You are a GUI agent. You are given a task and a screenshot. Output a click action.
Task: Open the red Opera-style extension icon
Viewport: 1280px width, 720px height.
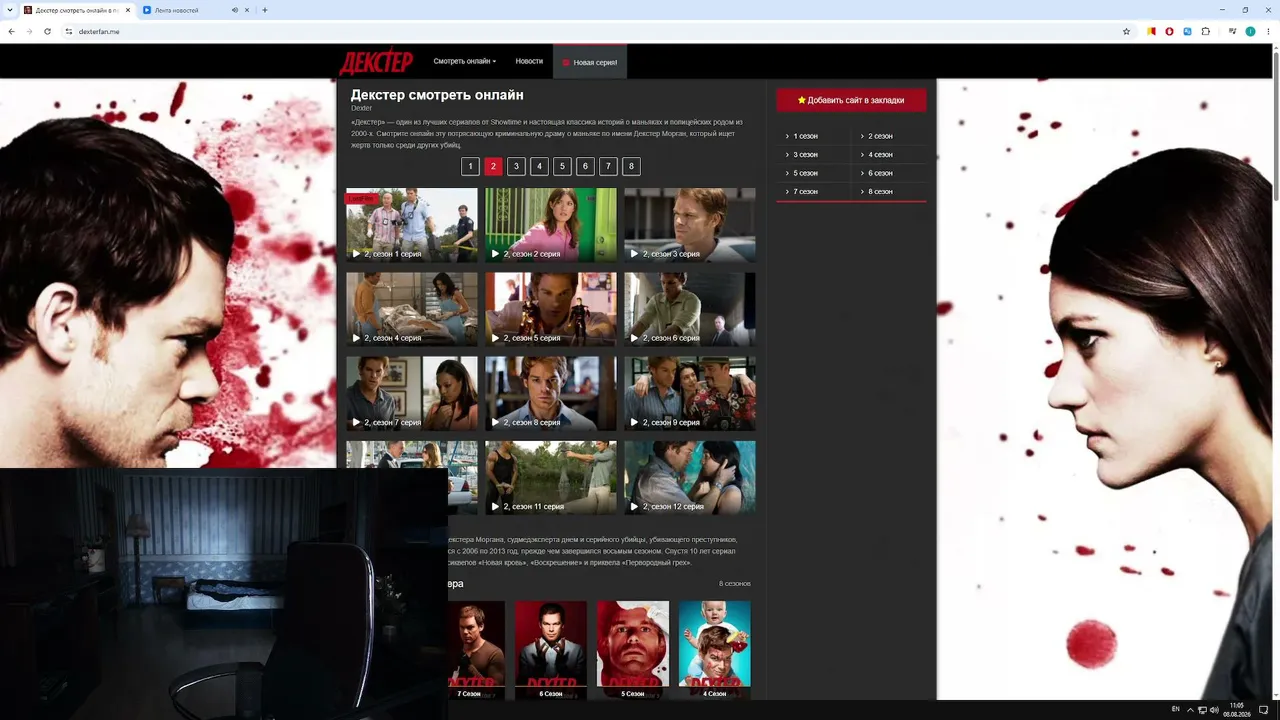1170,31
